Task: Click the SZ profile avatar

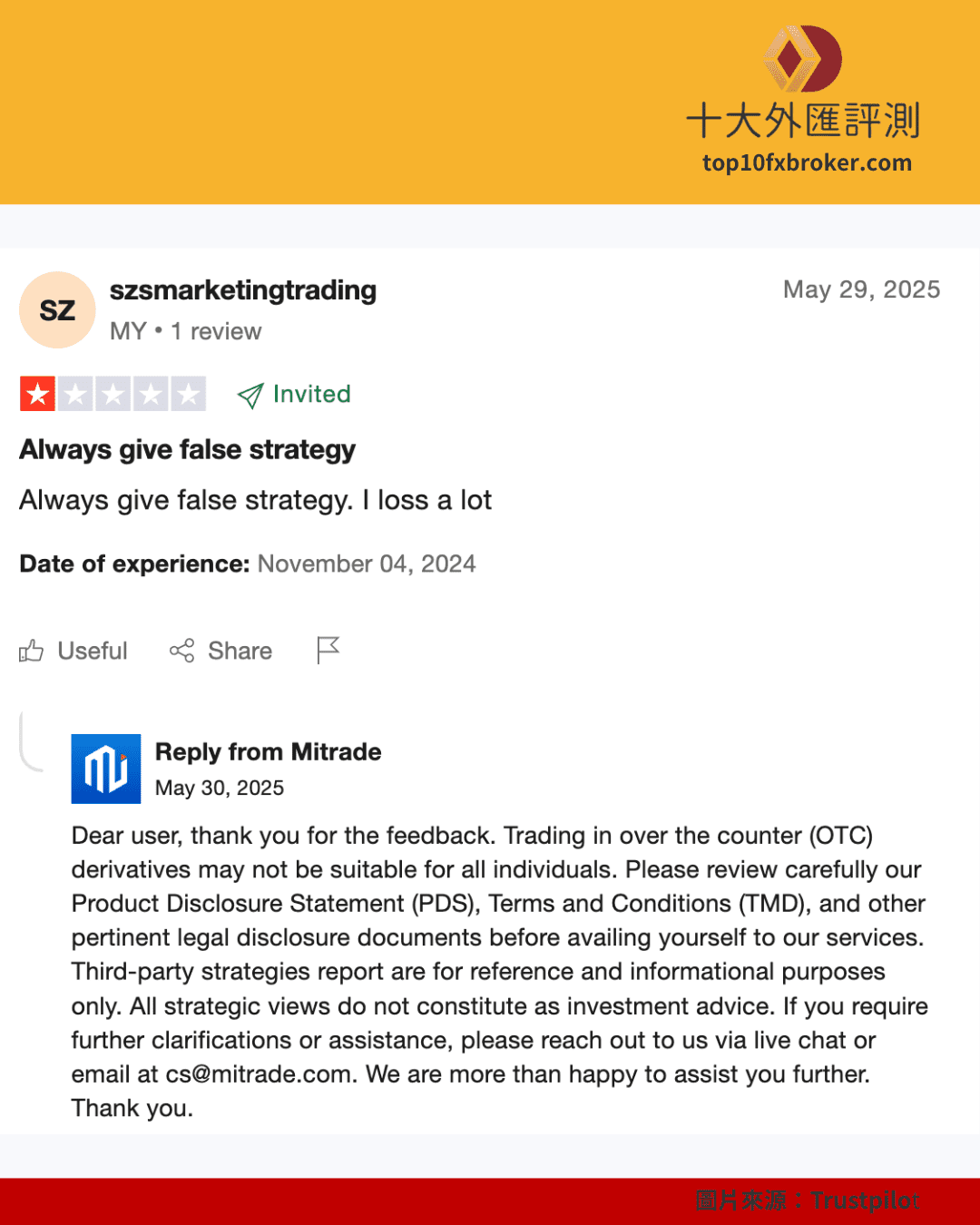Action: tap(57, 310)
